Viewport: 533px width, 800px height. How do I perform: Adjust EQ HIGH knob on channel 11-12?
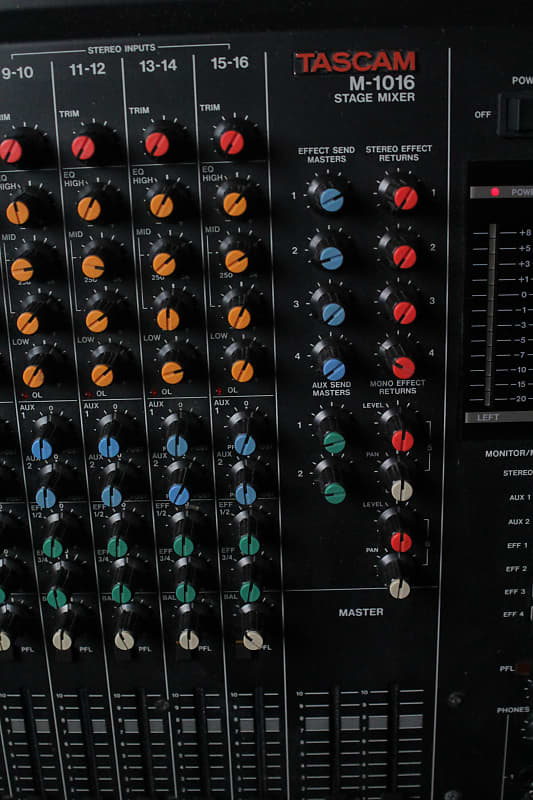89,209
